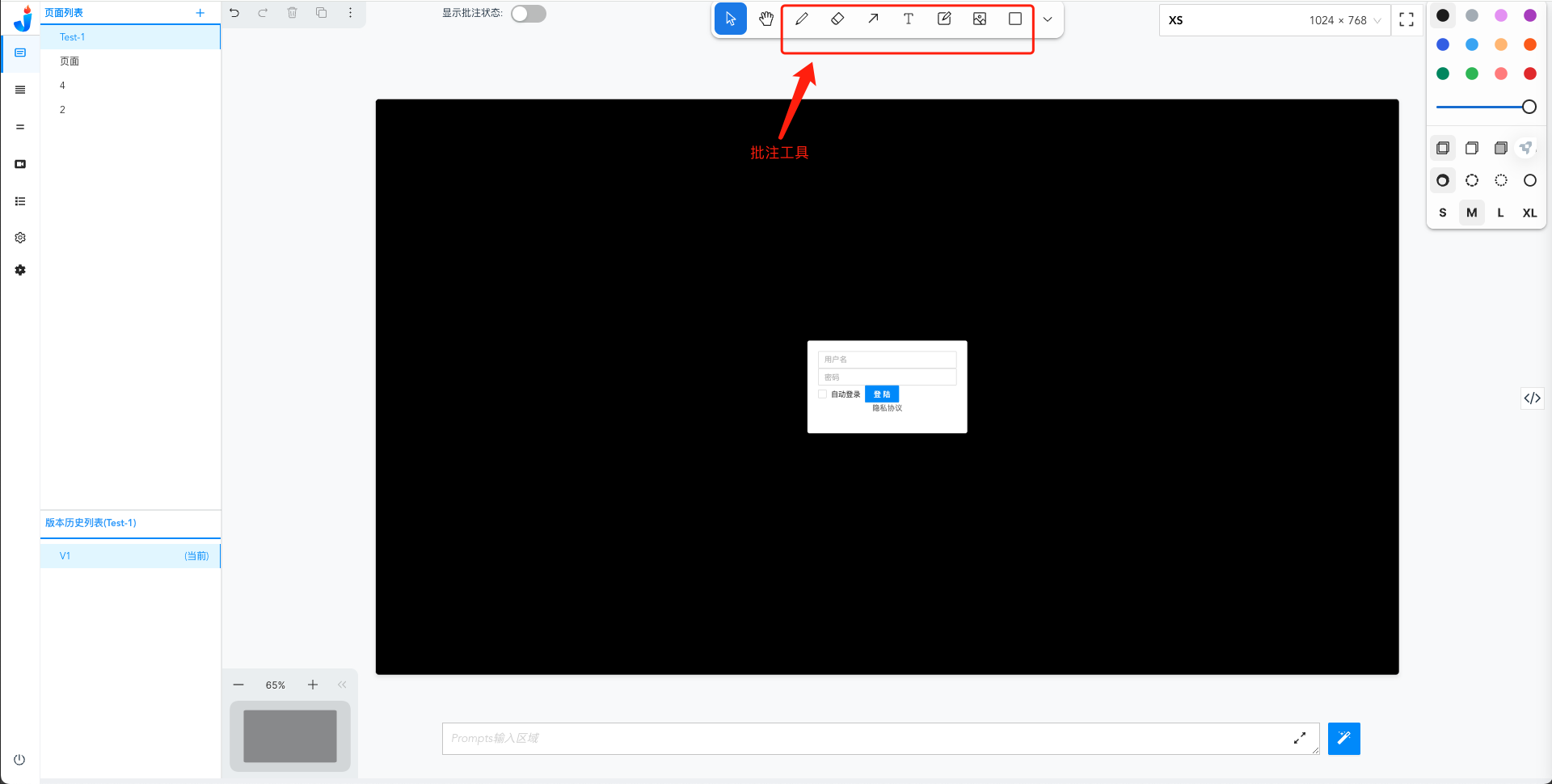The width and height of the screenshot is (1552, 784).
Task: Select the note edit tool
Action: tap(944, 19)
